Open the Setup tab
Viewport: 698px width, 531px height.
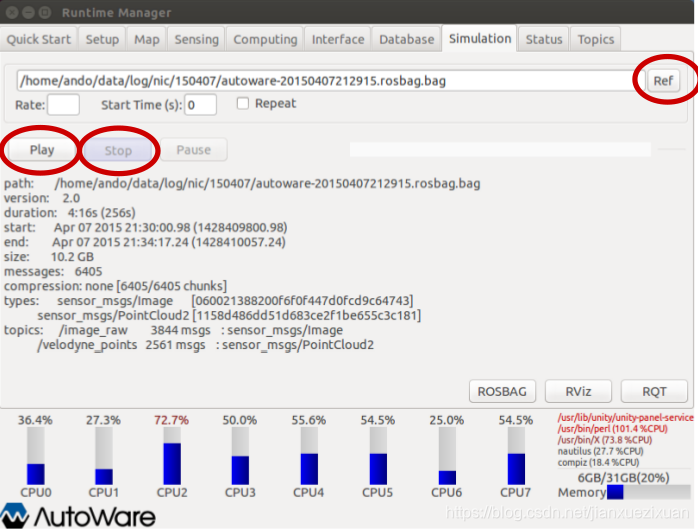102,39
